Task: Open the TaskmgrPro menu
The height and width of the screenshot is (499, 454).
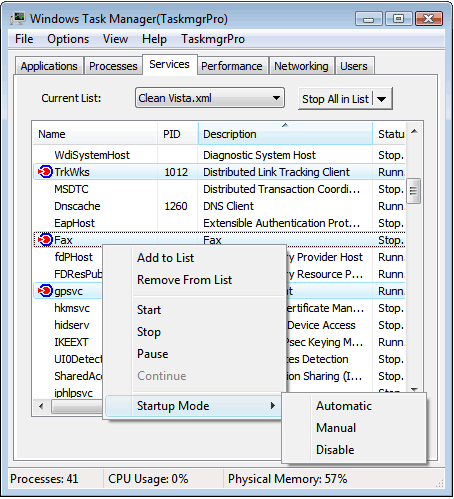Action: (x=213, y=39)
